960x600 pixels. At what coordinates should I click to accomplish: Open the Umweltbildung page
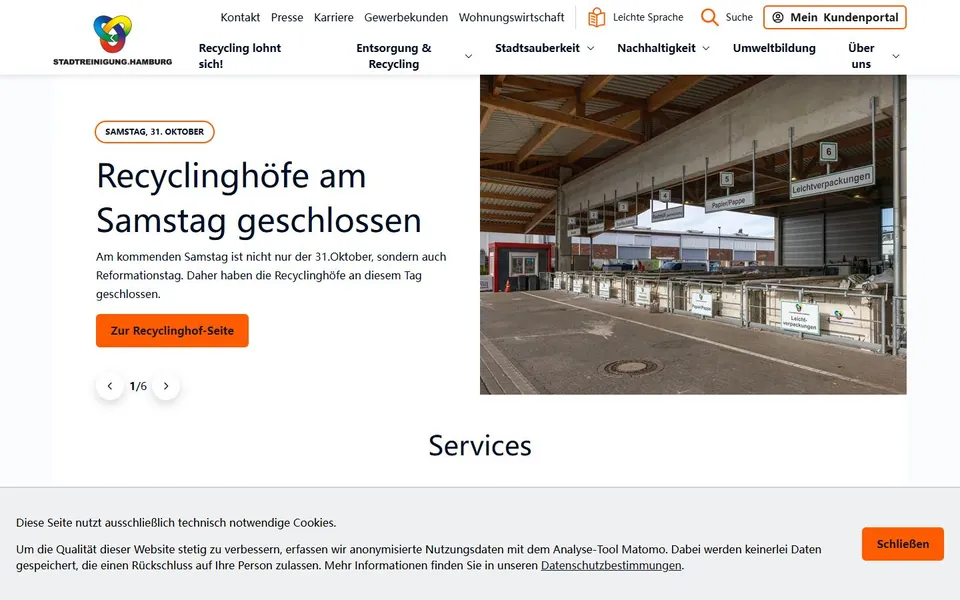point(774,48)
